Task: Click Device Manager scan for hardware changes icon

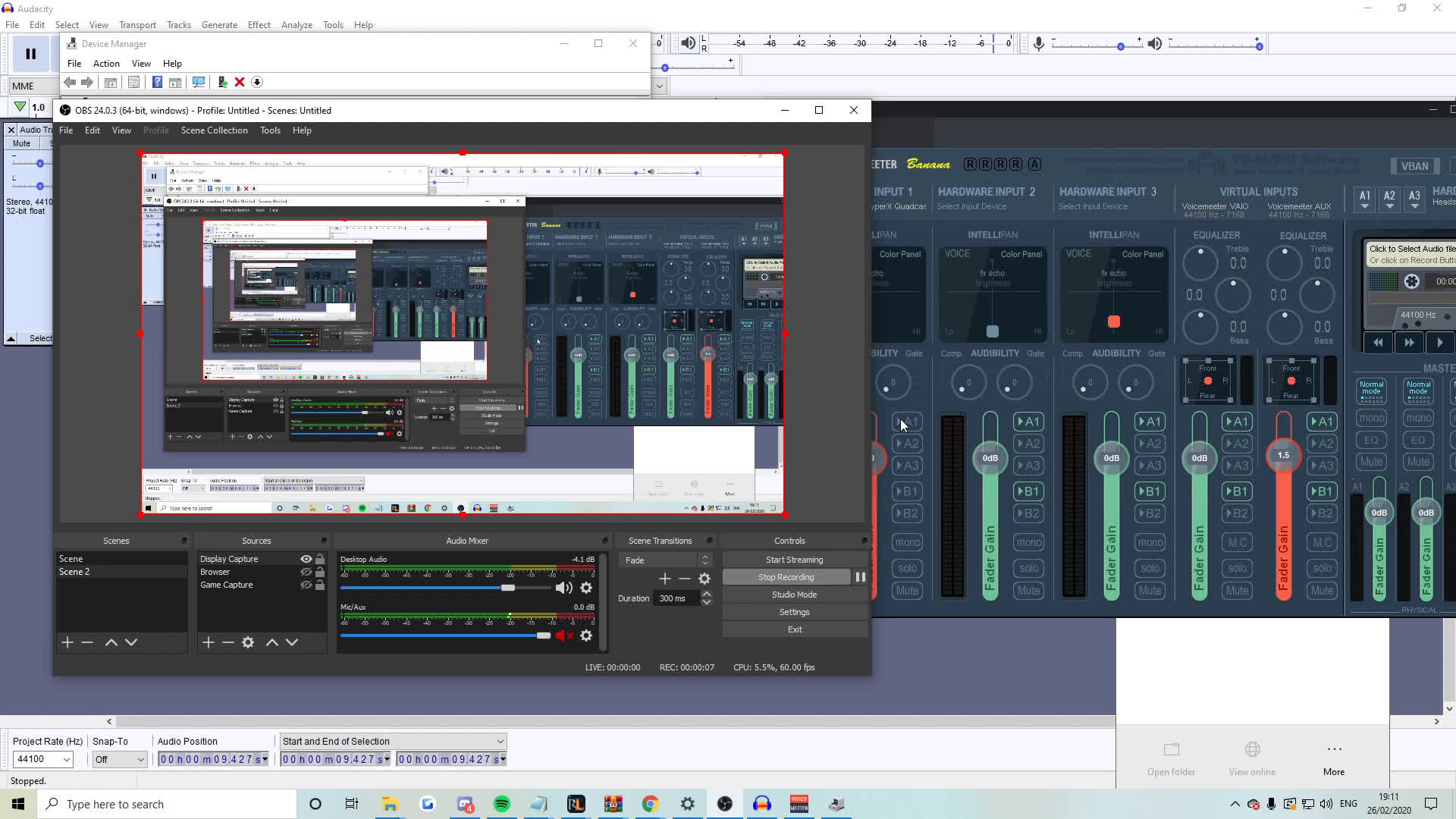Action: [x=199, y=82]
